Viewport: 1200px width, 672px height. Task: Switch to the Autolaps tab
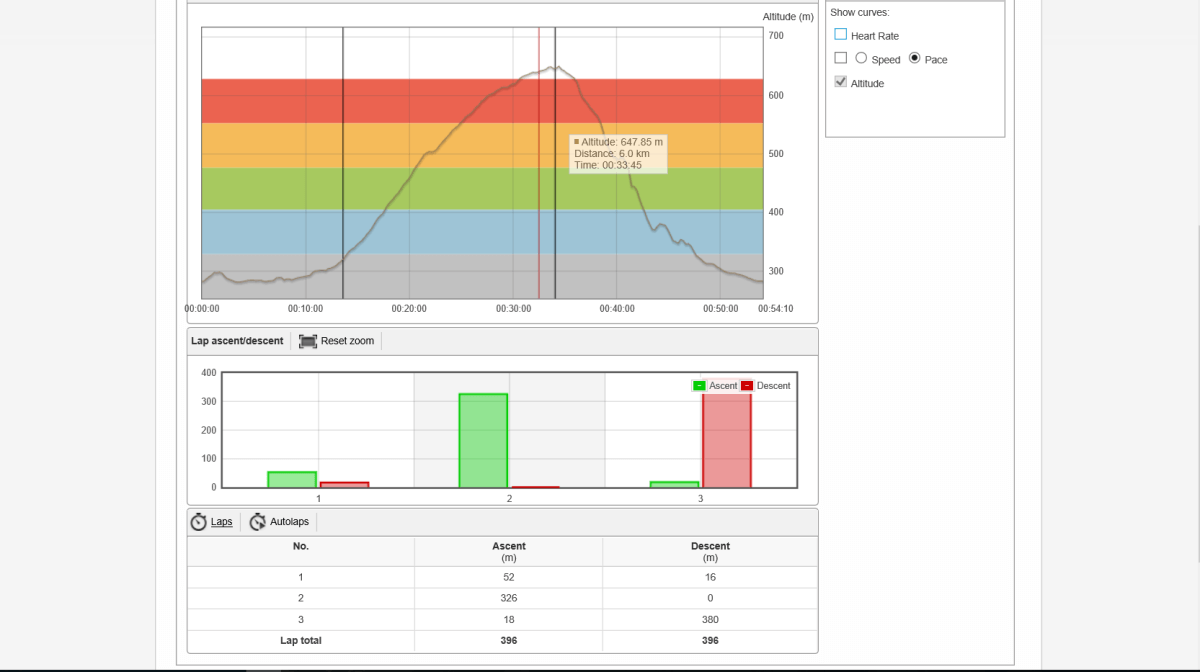point(291,522)
